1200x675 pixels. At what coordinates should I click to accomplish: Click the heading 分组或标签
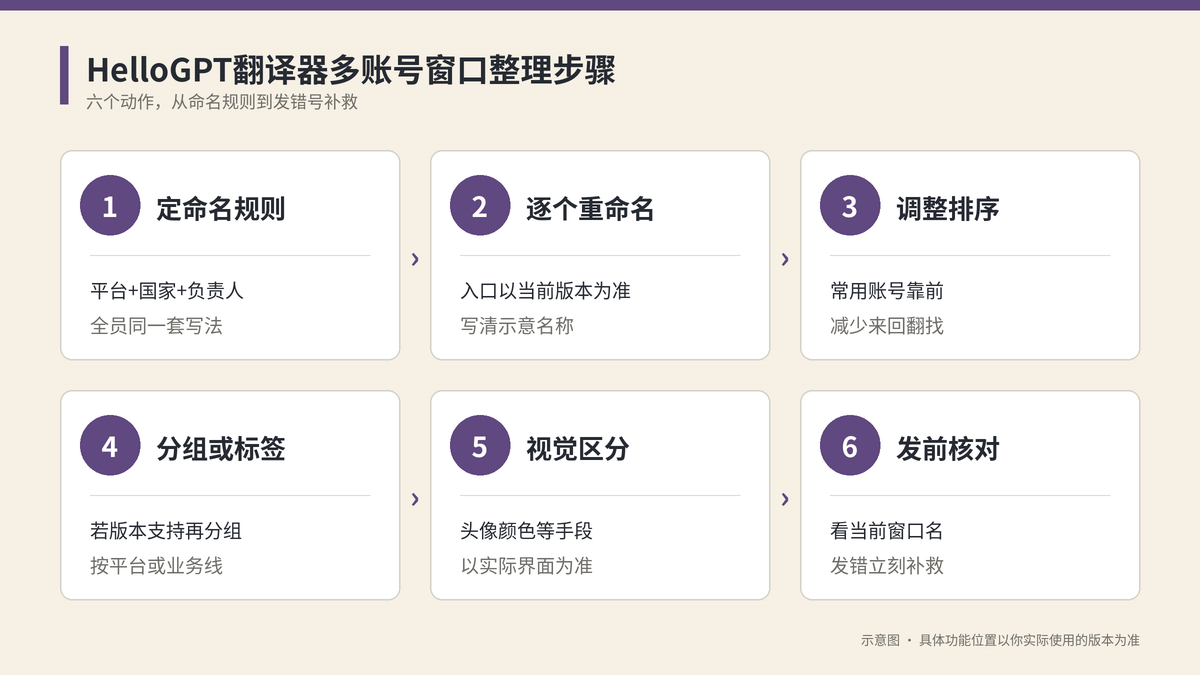pyautogui.click(x=221, y=448)
